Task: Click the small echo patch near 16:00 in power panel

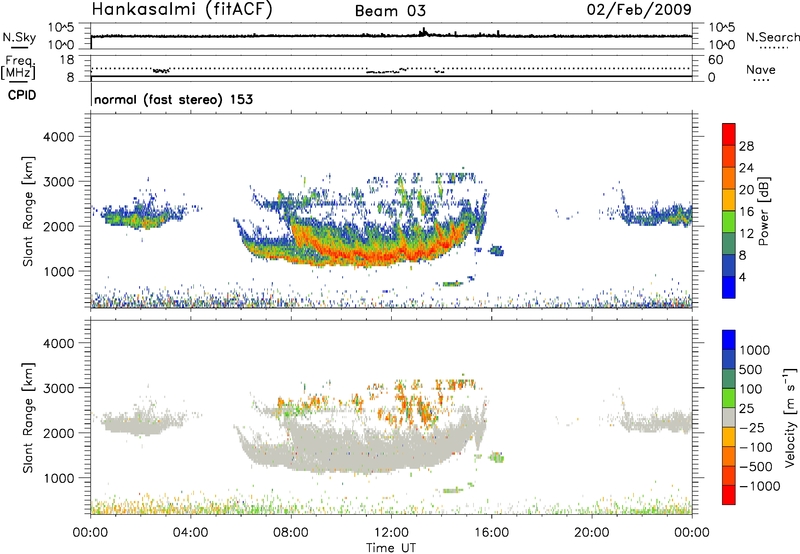Action: click(x=496, y=250)
